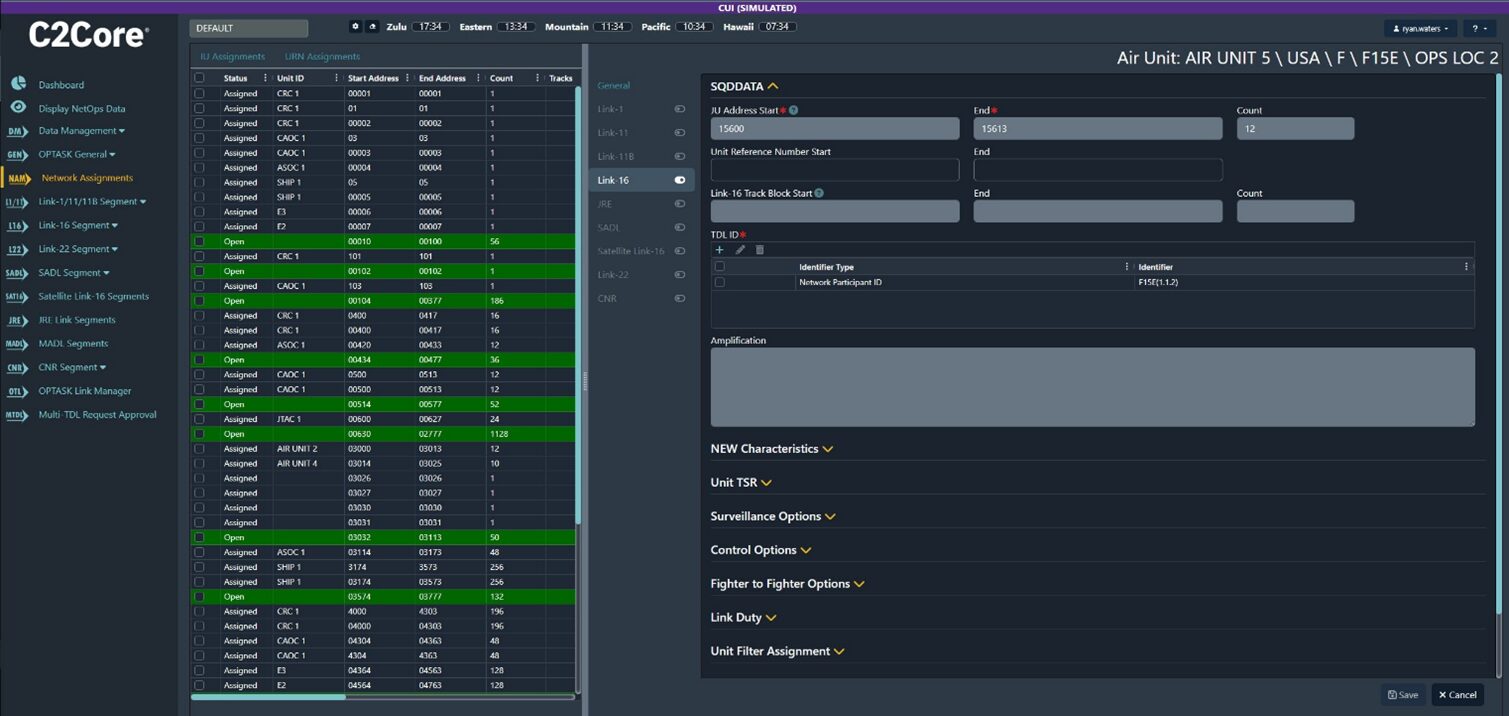1509x716 pixels.
Task: Click the refresh icon next to Zulu clock
Action: [373, 27]
